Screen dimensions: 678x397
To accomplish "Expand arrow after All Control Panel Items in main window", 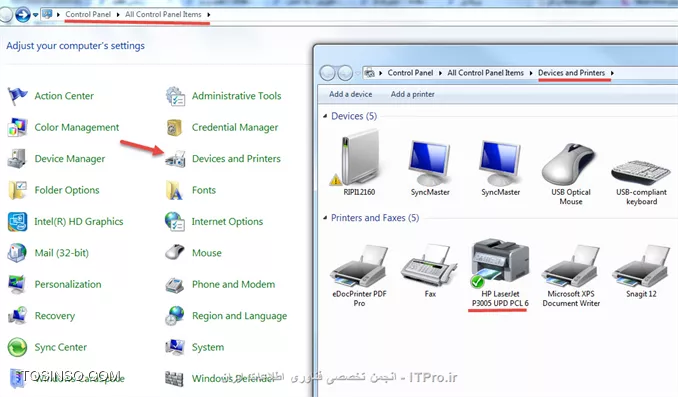I will pos(208,15).
